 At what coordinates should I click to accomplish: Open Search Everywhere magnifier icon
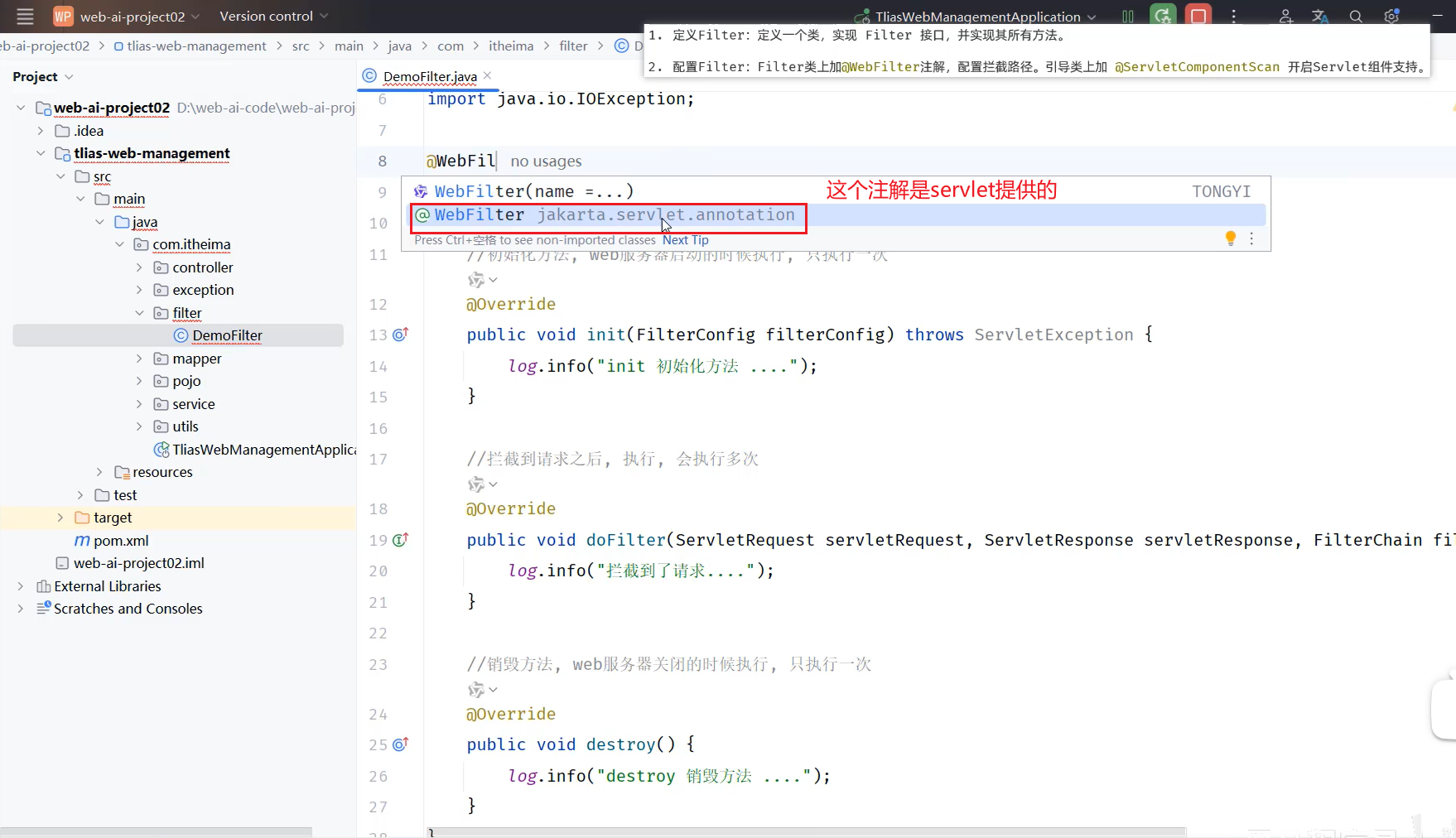pos(1356,16)
